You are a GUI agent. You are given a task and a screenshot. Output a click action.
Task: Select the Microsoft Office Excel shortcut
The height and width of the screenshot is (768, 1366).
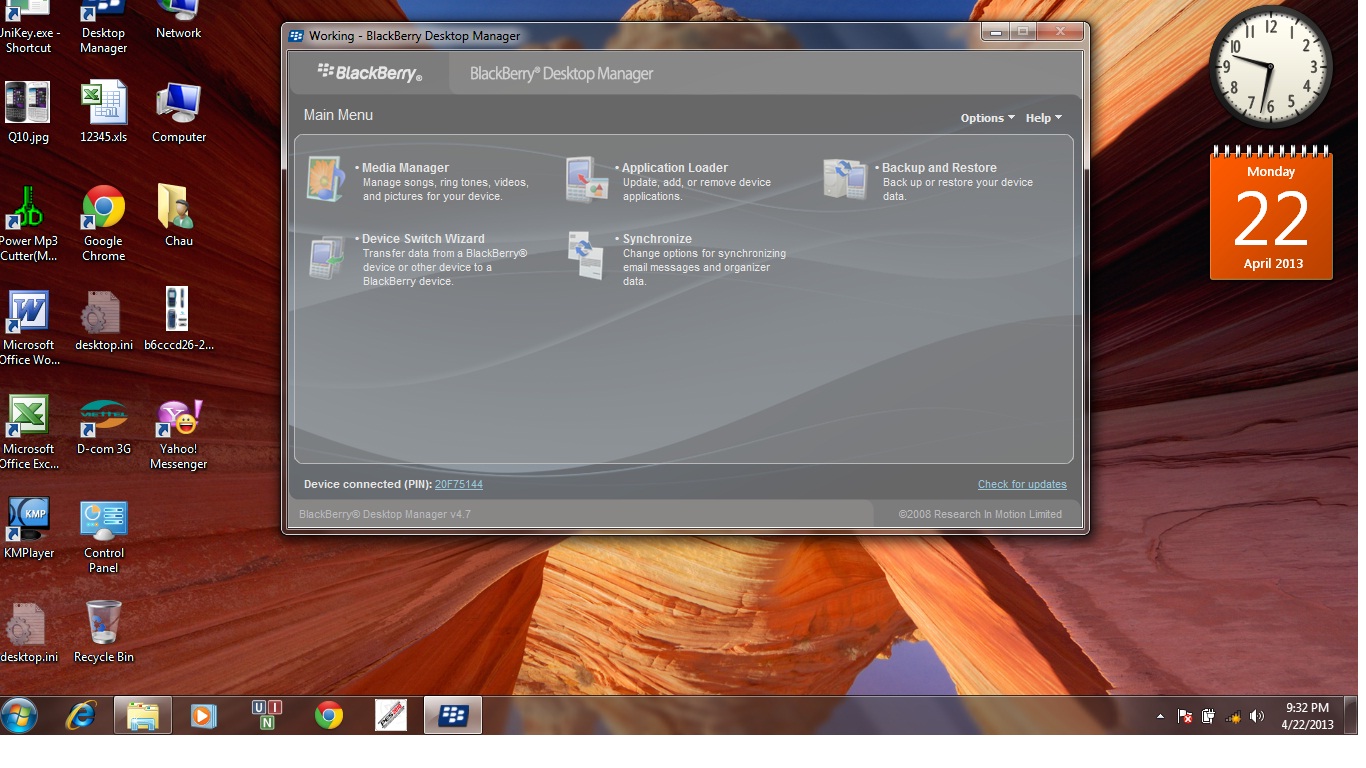pos(28,432)
